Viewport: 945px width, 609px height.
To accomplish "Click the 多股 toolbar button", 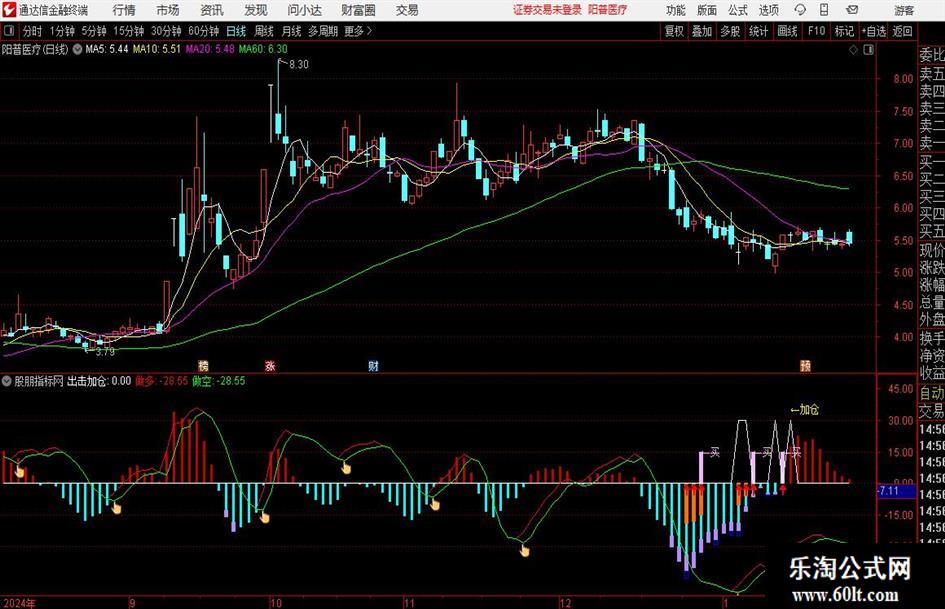I will (x=730, y=31).
